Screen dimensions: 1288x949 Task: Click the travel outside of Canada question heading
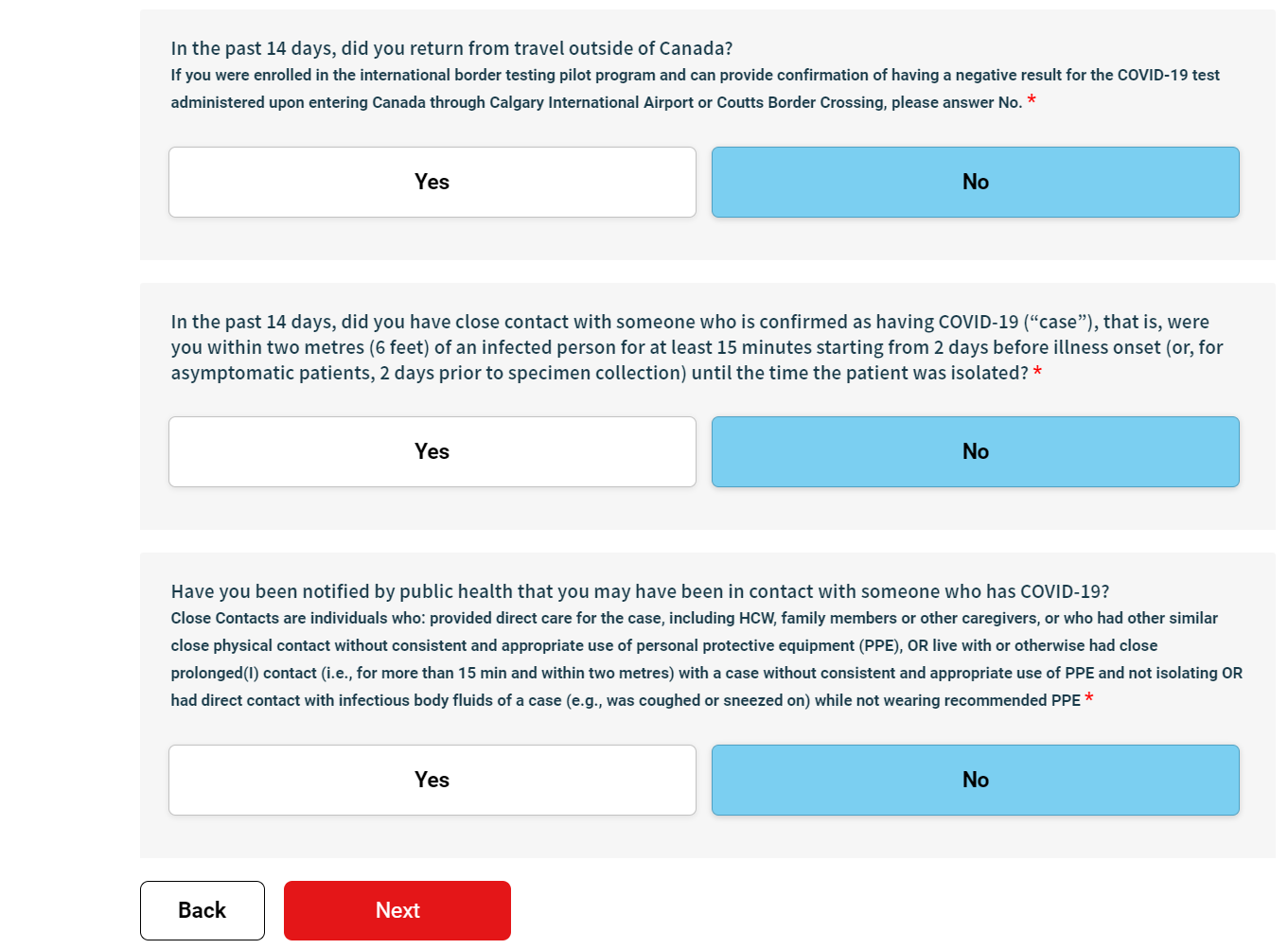(x=451, y=48)
